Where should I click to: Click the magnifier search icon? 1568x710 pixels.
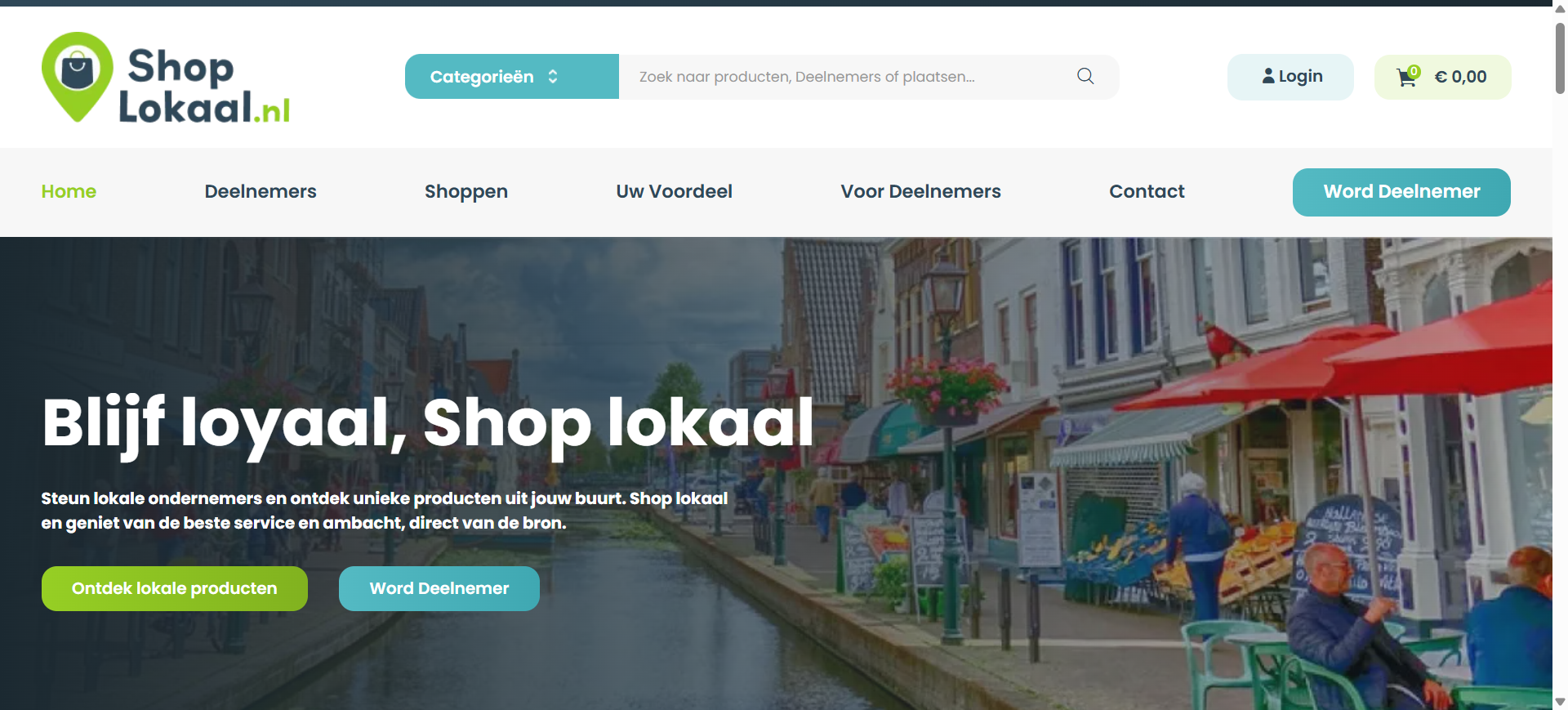tap(1085, 76)
